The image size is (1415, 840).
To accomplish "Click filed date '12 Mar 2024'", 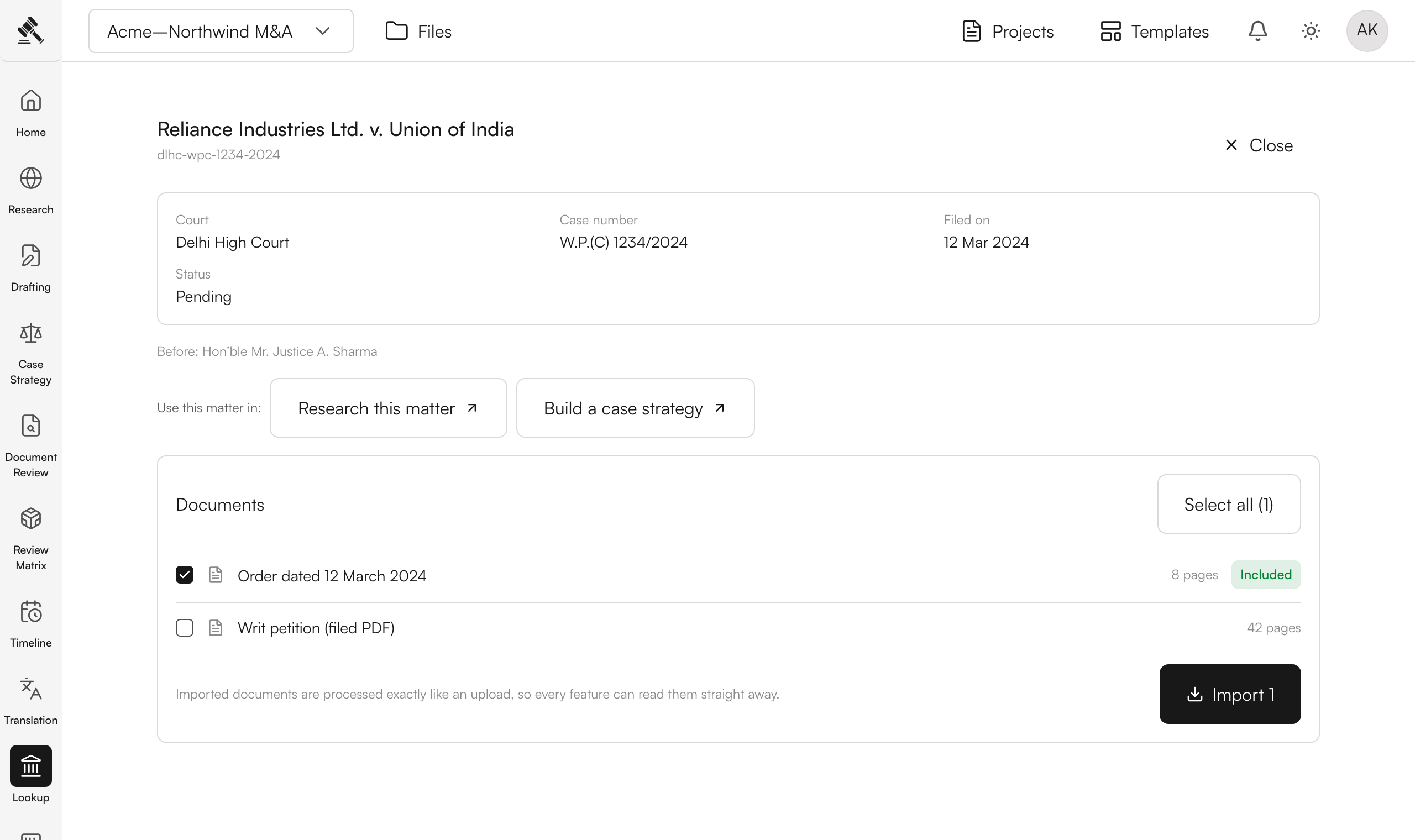I will click(x=986, y=242).
